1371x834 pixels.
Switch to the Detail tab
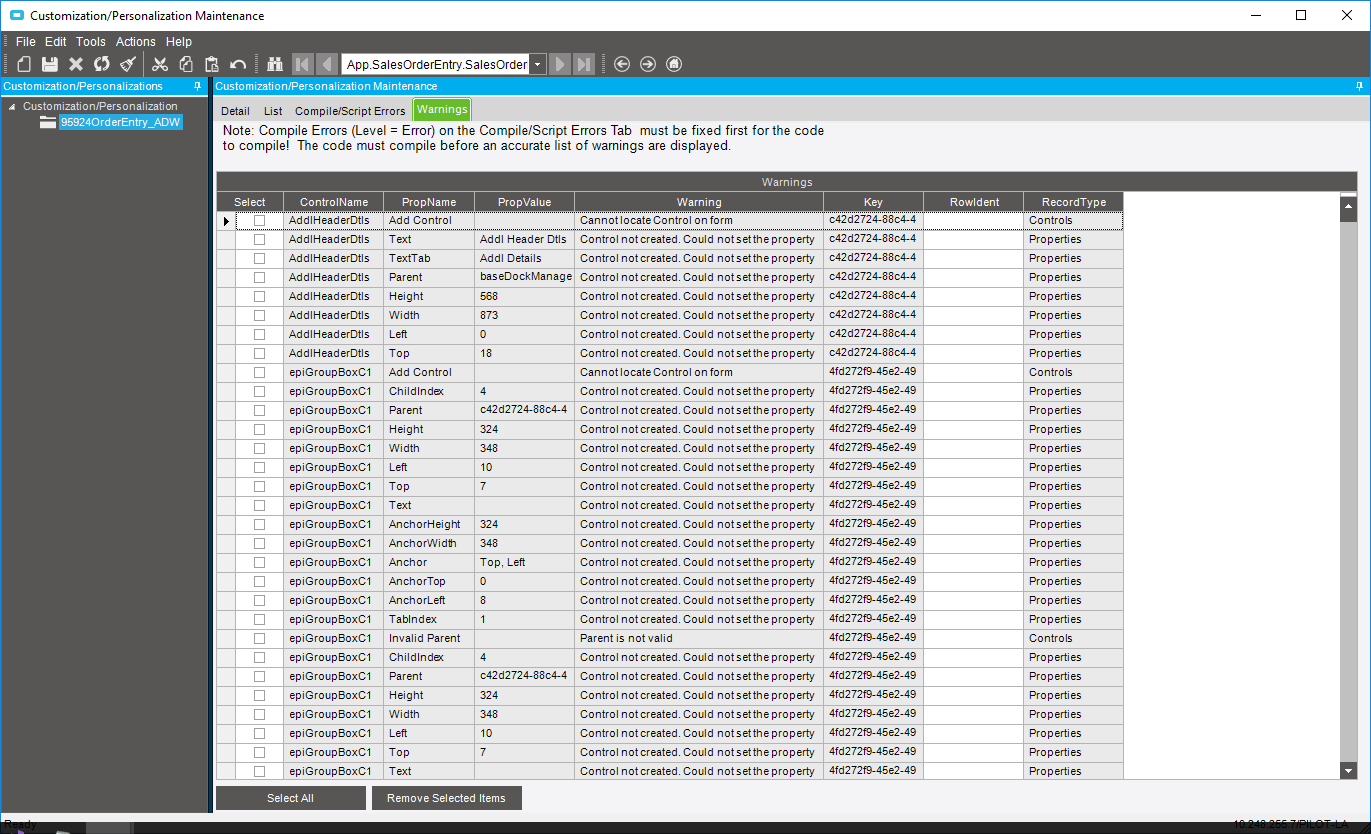coord(235,111)
